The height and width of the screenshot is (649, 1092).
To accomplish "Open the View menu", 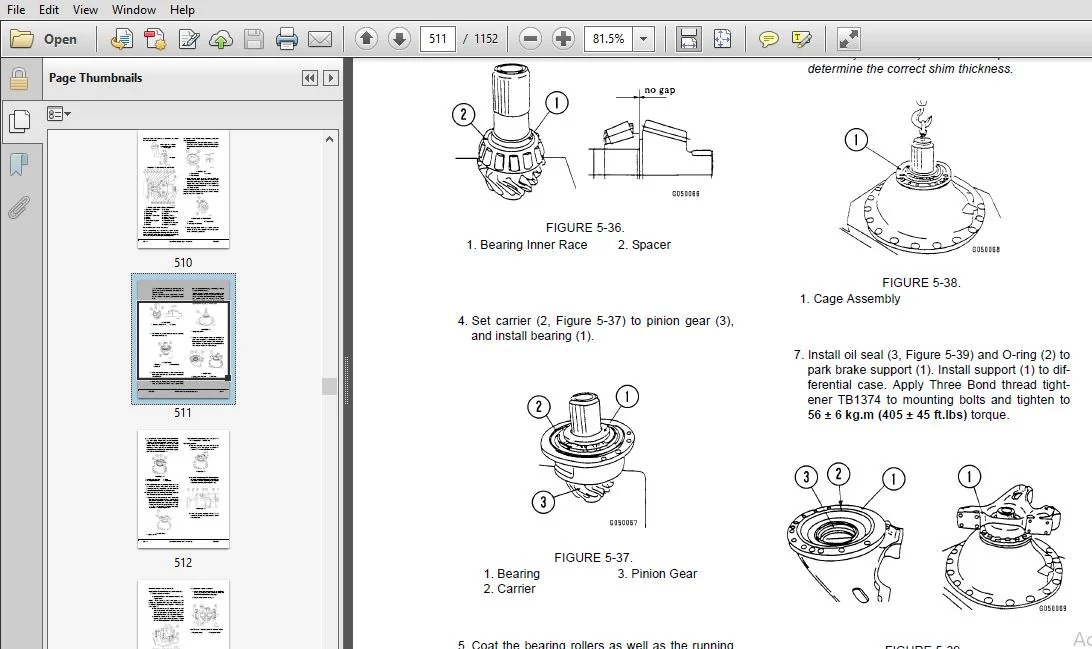I will coord(85,10).
